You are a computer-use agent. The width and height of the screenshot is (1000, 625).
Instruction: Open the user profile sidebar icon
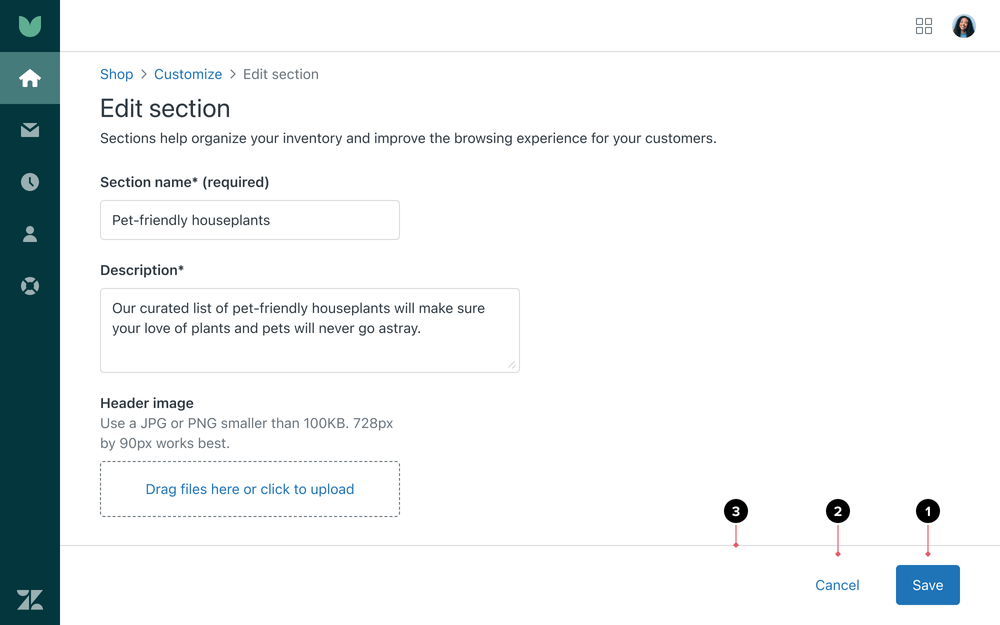tap(30, 234)
